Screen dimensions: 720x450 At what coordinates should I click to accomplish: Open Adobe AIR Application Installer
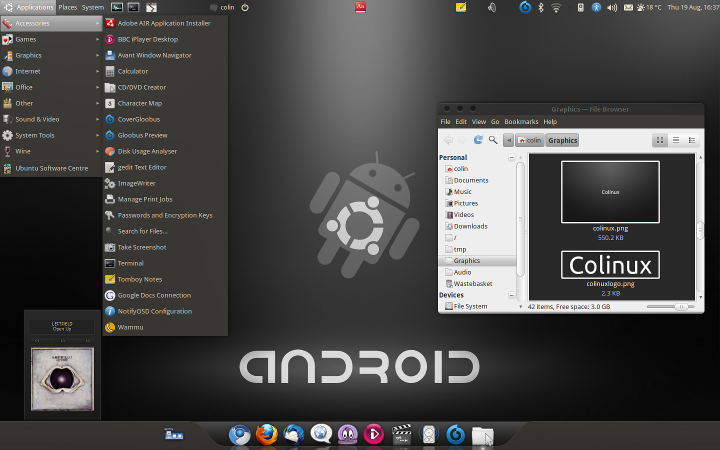165,23
